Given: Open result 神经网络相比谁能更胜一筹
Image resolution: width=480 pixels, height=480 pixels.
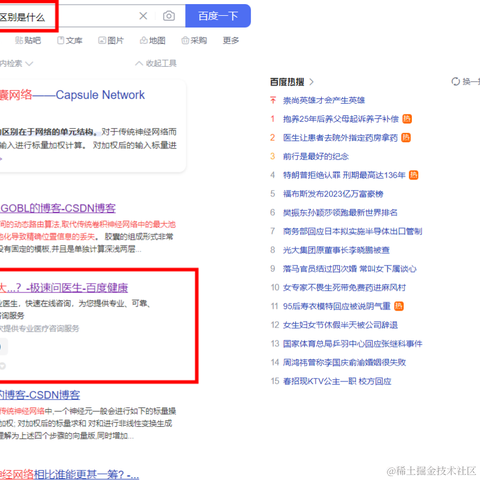Looking at the screenshot, I should pos(69,474).
